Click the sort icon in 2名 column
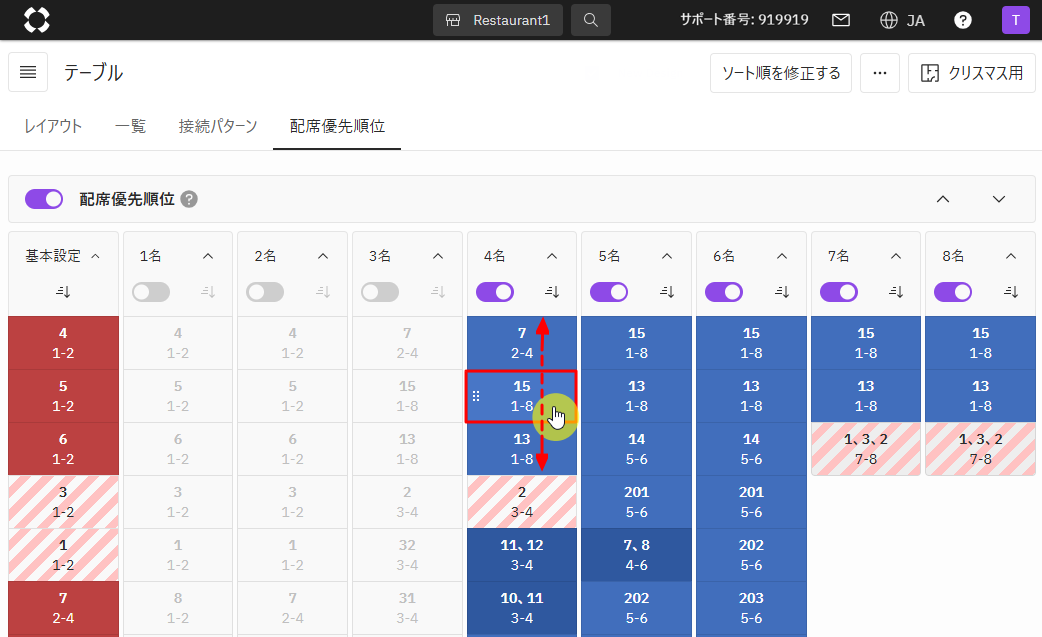The width and height of the screenshot is (1042, 637). point(323,292)
